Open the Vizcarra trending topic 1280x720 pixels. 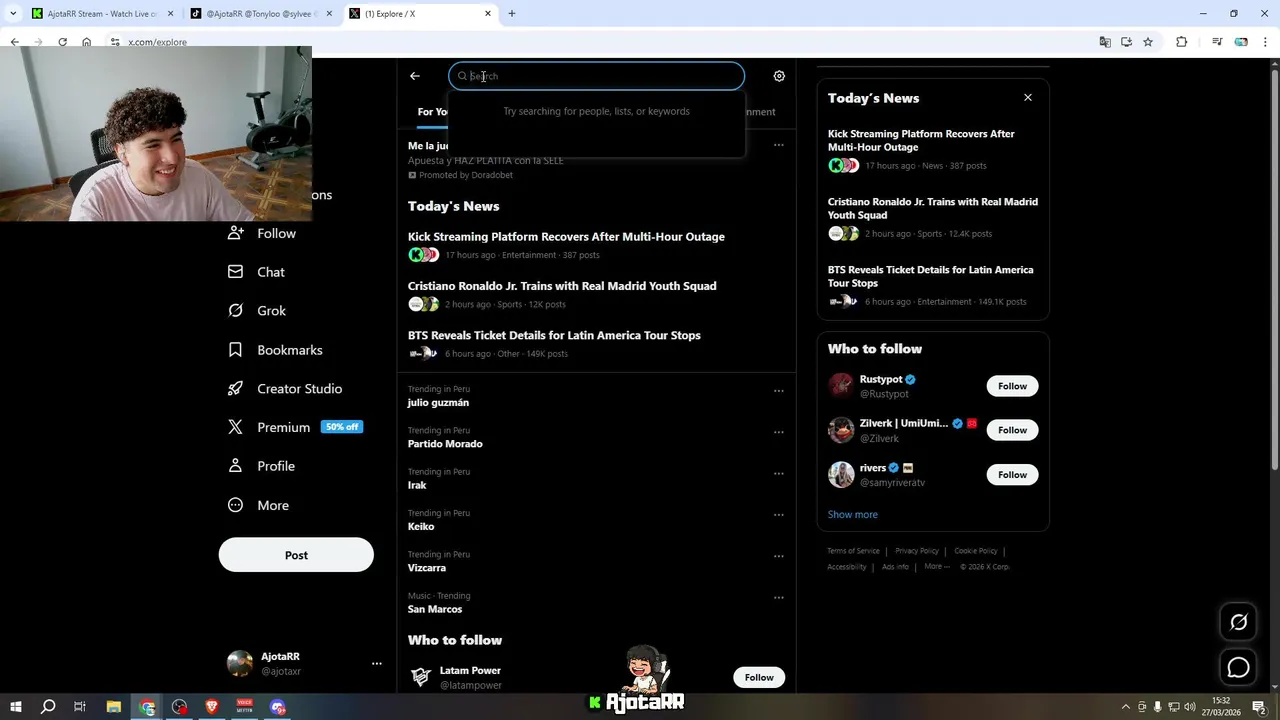(x=427, y=568)
